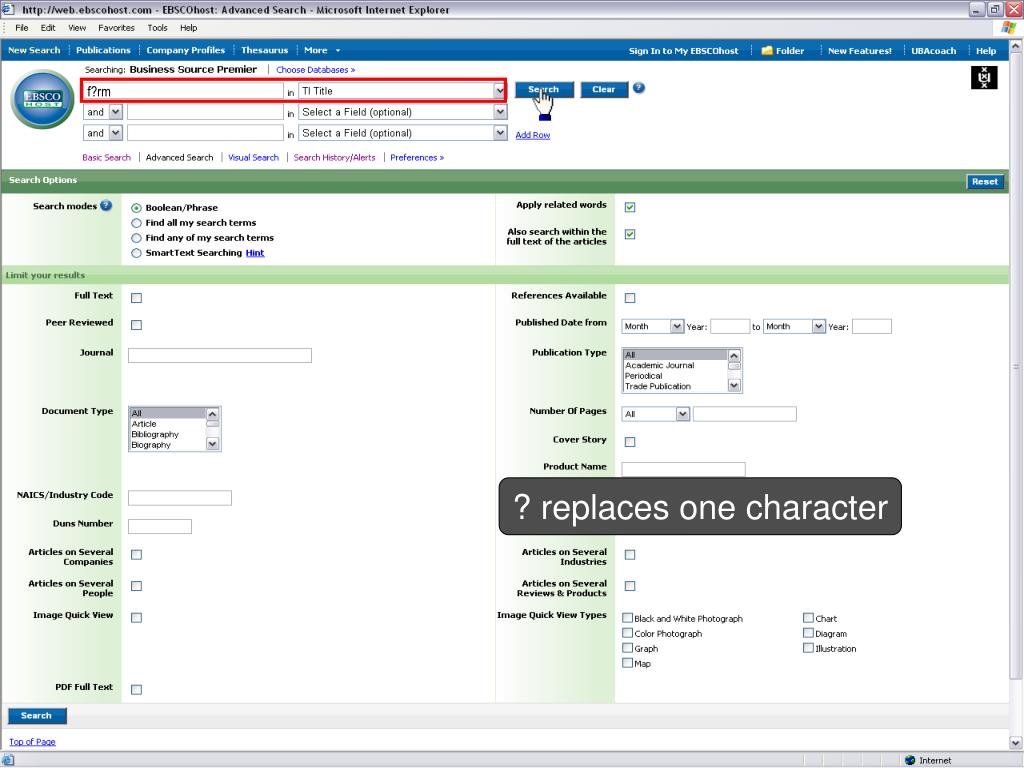Open the search help question icon

639,88
